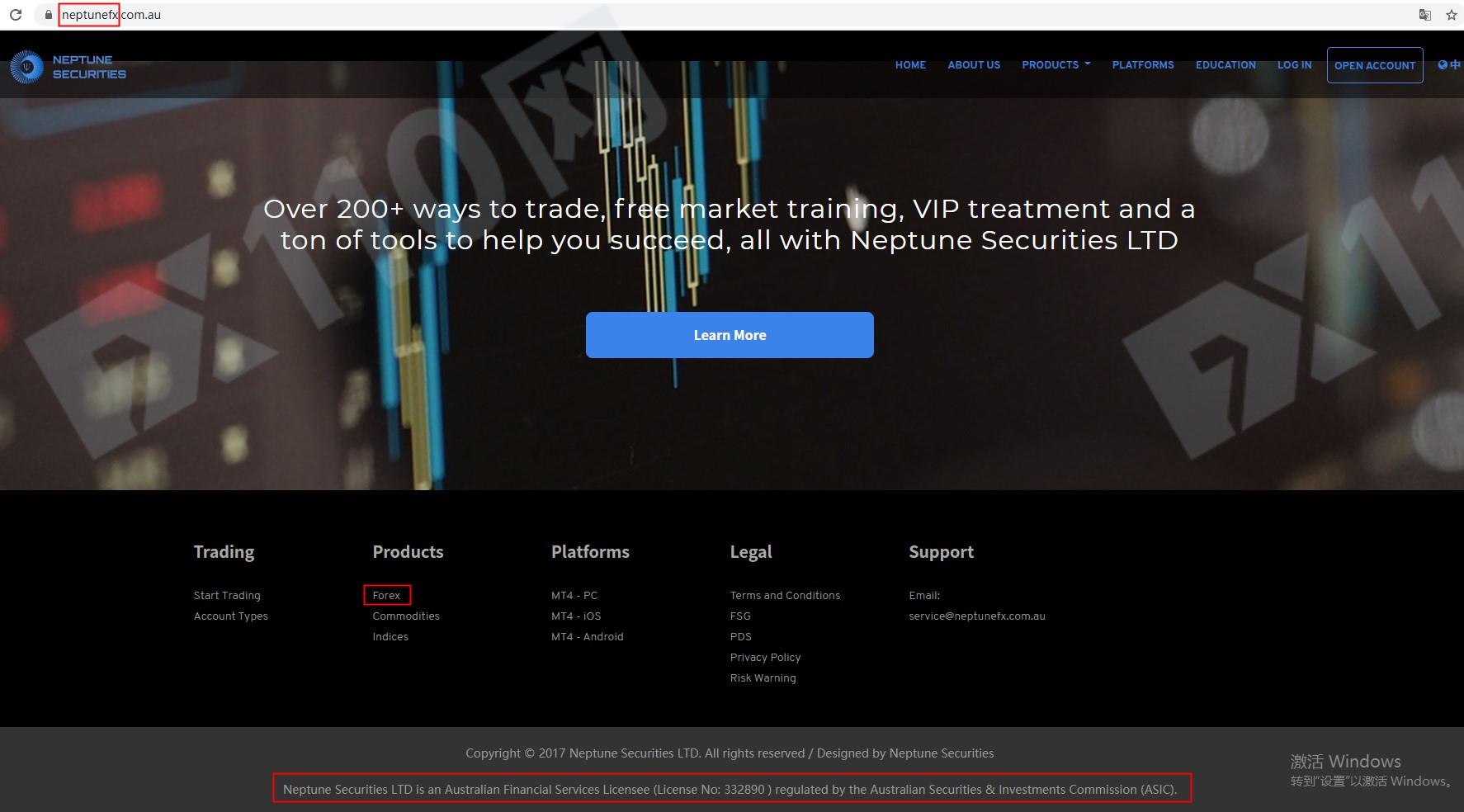Open the Account Types footer link
This screenshot has width=1464, height=812.
(x=231, y=616)
